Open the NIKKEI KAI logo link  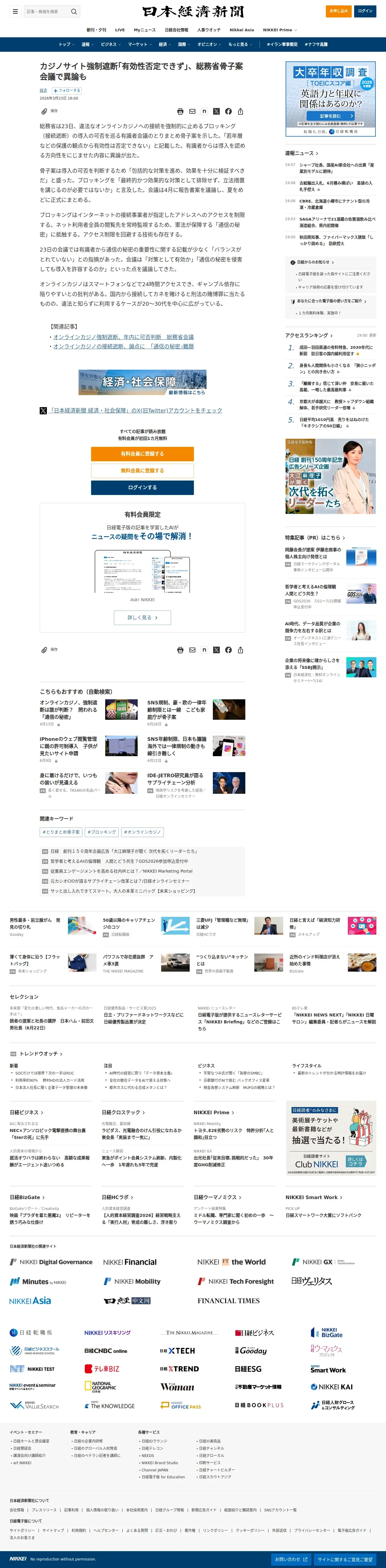(331, 1387)
